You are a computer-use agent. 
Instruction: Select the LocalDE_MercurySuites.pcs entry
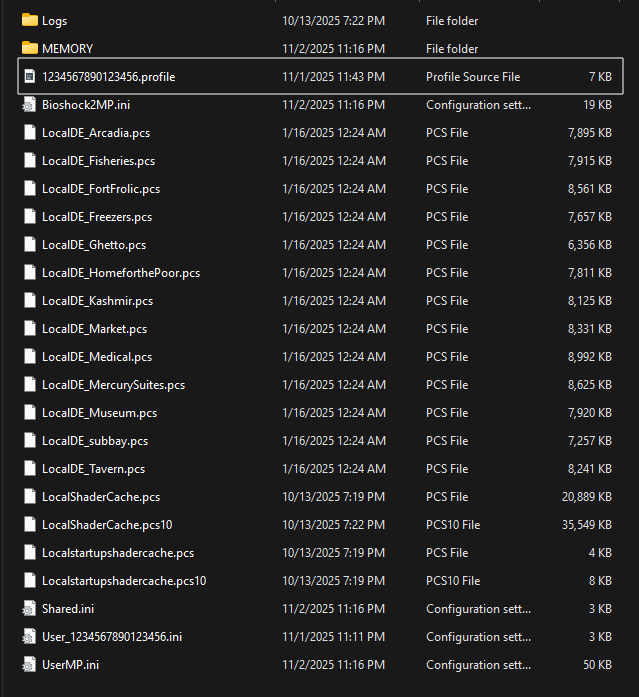(113, 384)
